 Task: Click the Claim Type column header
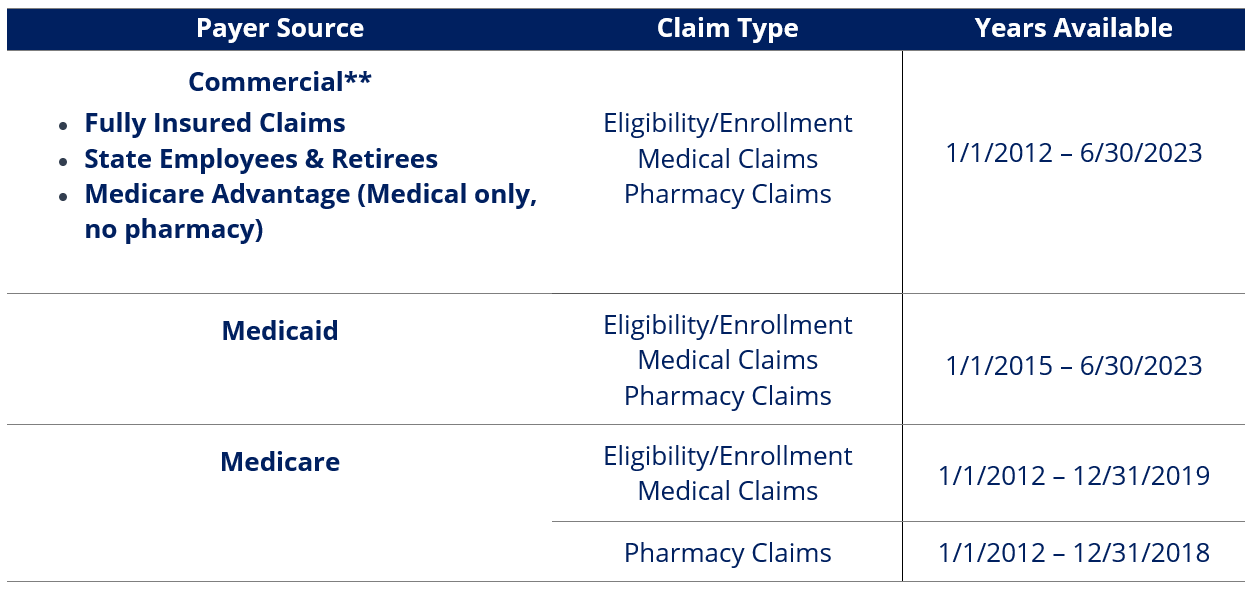click(727, 28)
